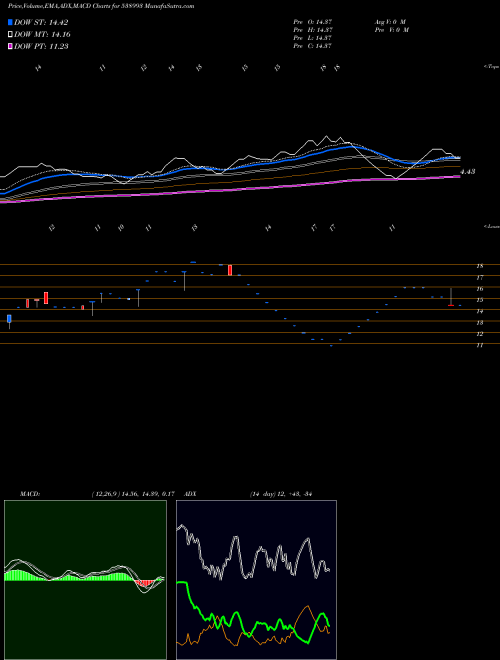Click the ADX '(14 day) 12, +43, -34' text
This screenshot has width=500, height=660.
[x=280, y=494]
